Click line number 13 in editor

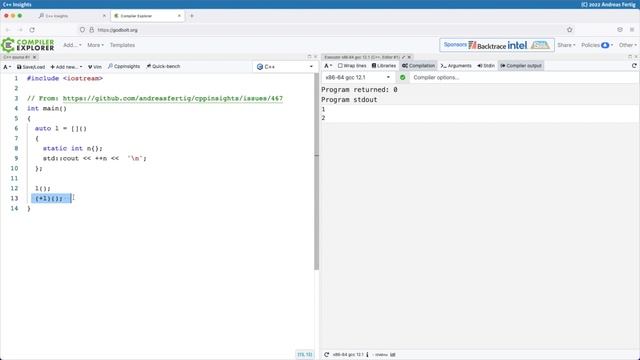(x=14, y=198)
